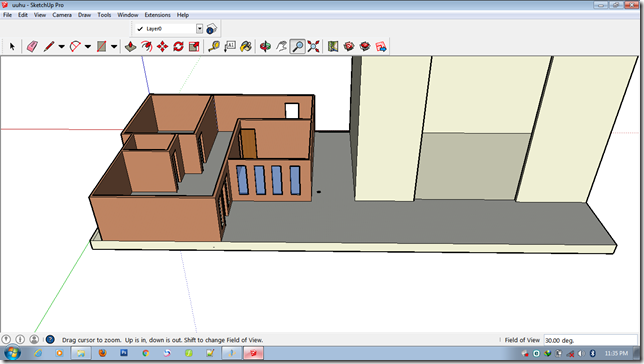Choose the Offset tool
The width and height of the screenshot is (644, 364).
[147, 46]
